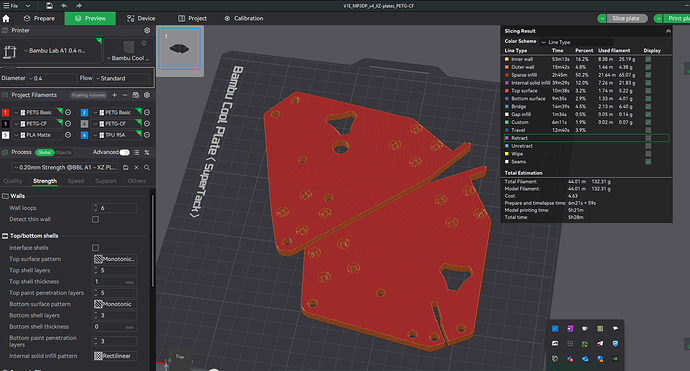The height and width of the screenshot is (371, 690).
Task: Open Bambu Lab A1 printer dropdown
Action: (x=56, y=51)
